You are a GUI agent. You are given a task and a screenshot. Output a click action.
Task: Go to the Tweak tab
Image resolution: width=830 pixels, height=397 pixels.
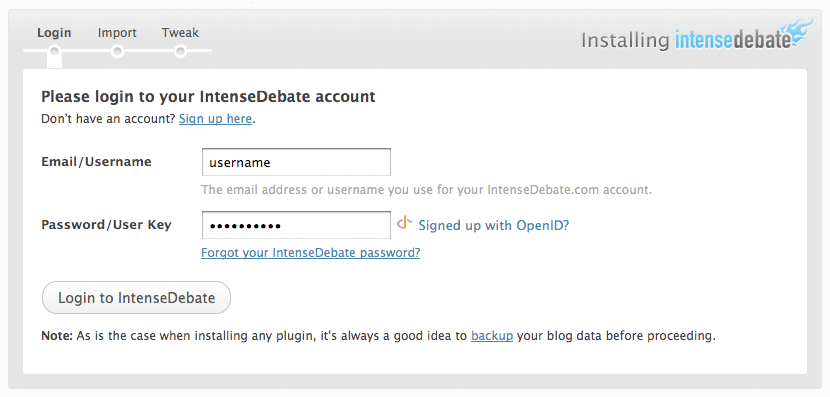tap(180, 33)
